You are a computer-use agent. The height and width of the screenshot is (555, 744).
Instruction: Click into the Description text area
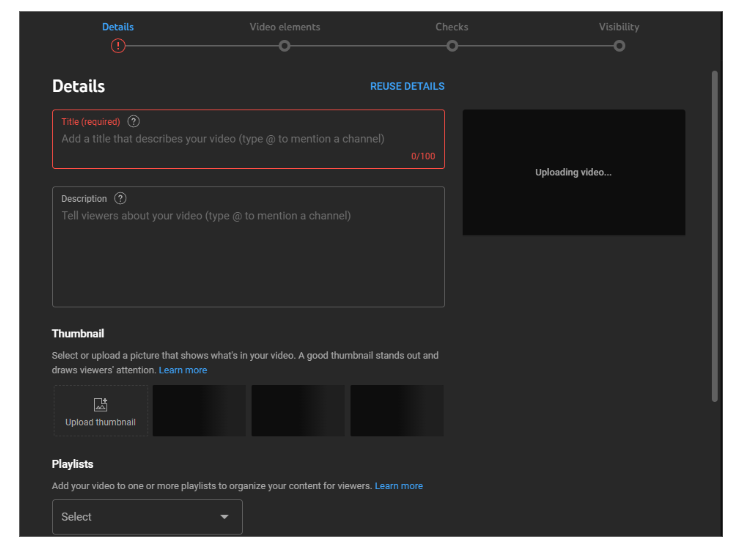248,255
